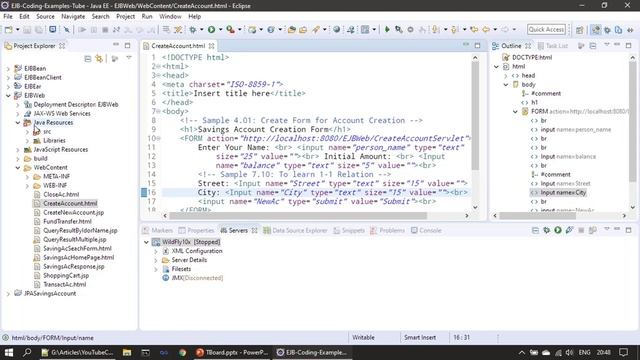Screen dimensions: 640x360
Task: Click Smart Insert in status bar
Action: tap(420, 338)
